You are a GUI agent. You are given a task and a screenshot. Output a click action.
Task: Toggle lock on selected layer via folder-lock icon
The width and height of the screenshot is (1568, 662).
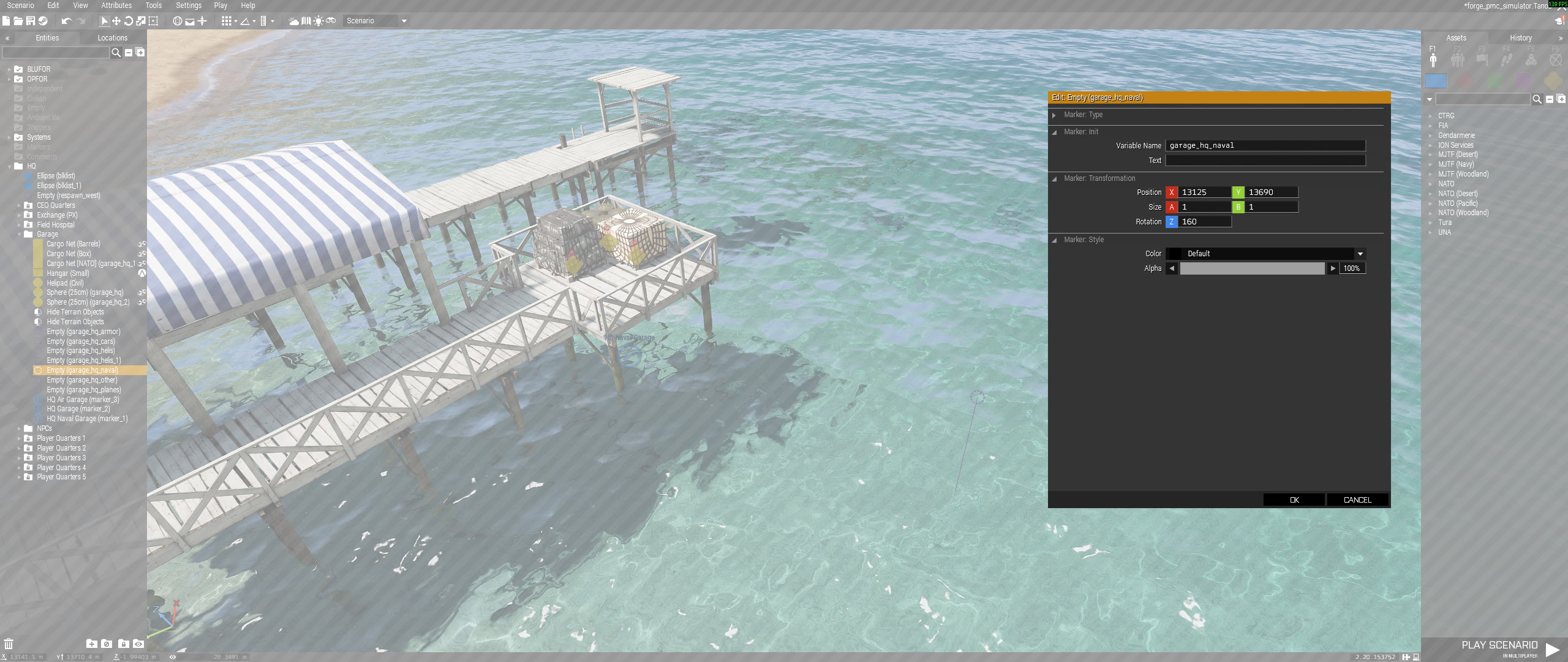tap(123, 644)
